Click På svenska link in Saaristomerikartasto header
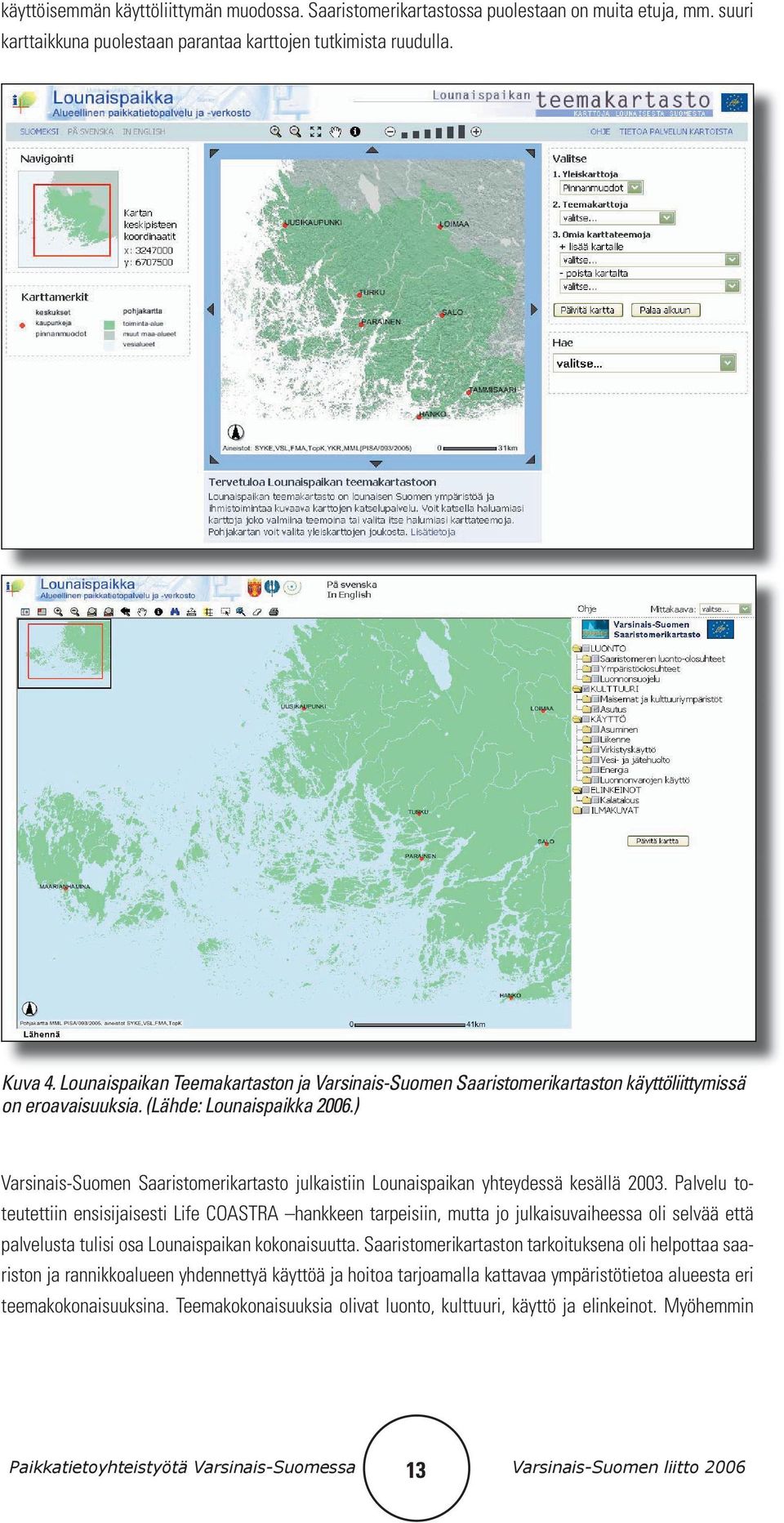The height and width of the screenshot is (1523, 784). click(x=351, y=584)
